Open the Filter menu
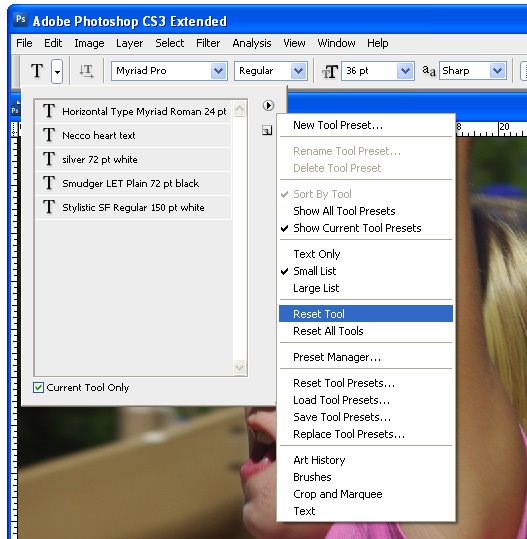527x539 pixels. (x=208, y=43)
